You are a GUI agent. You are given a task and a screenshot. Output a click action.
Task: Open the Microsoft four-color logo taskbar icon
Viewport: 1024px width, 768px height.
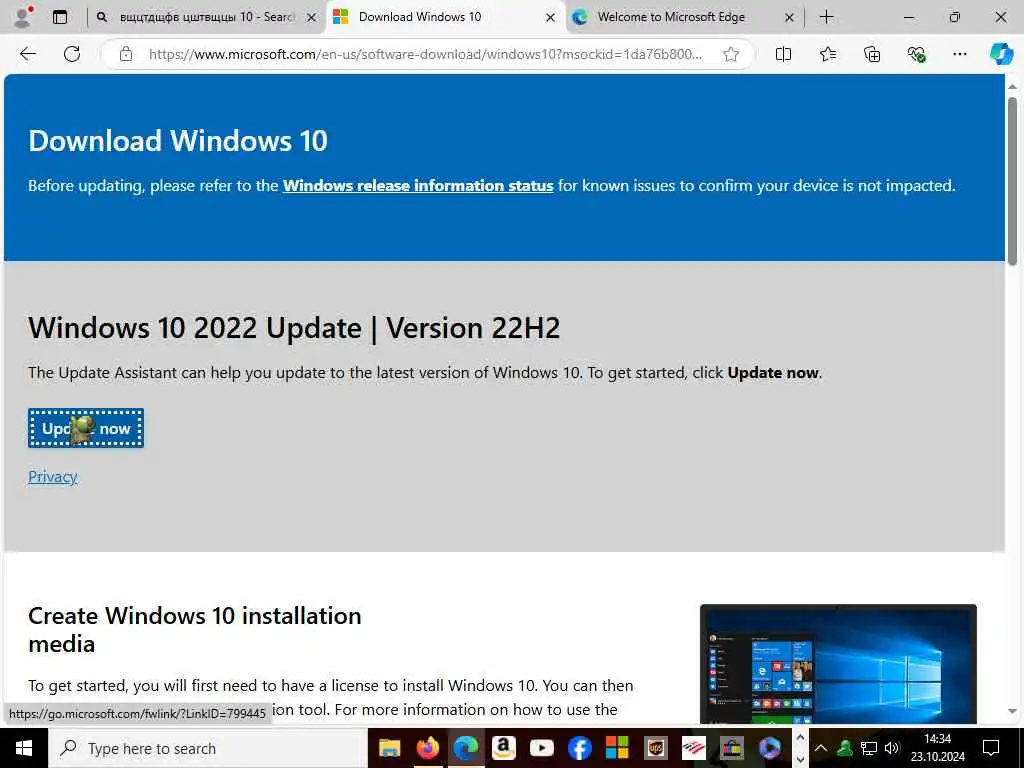click(617, 748)
